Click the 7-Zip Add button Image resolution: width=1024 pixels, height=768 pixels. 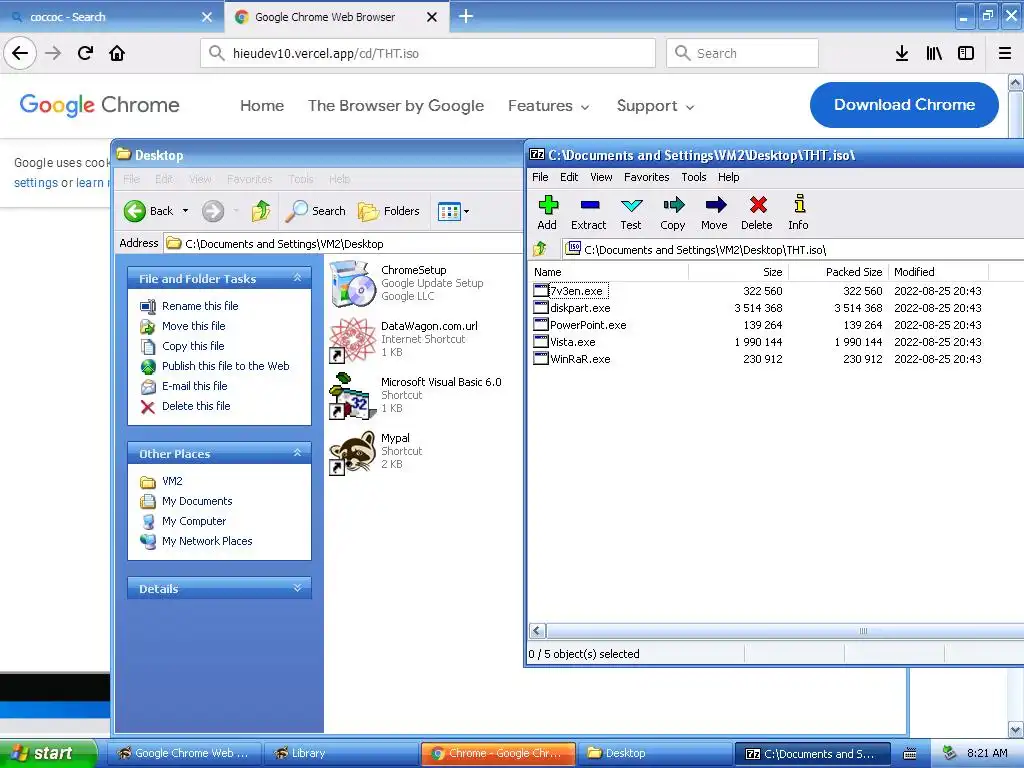(547, 213)
